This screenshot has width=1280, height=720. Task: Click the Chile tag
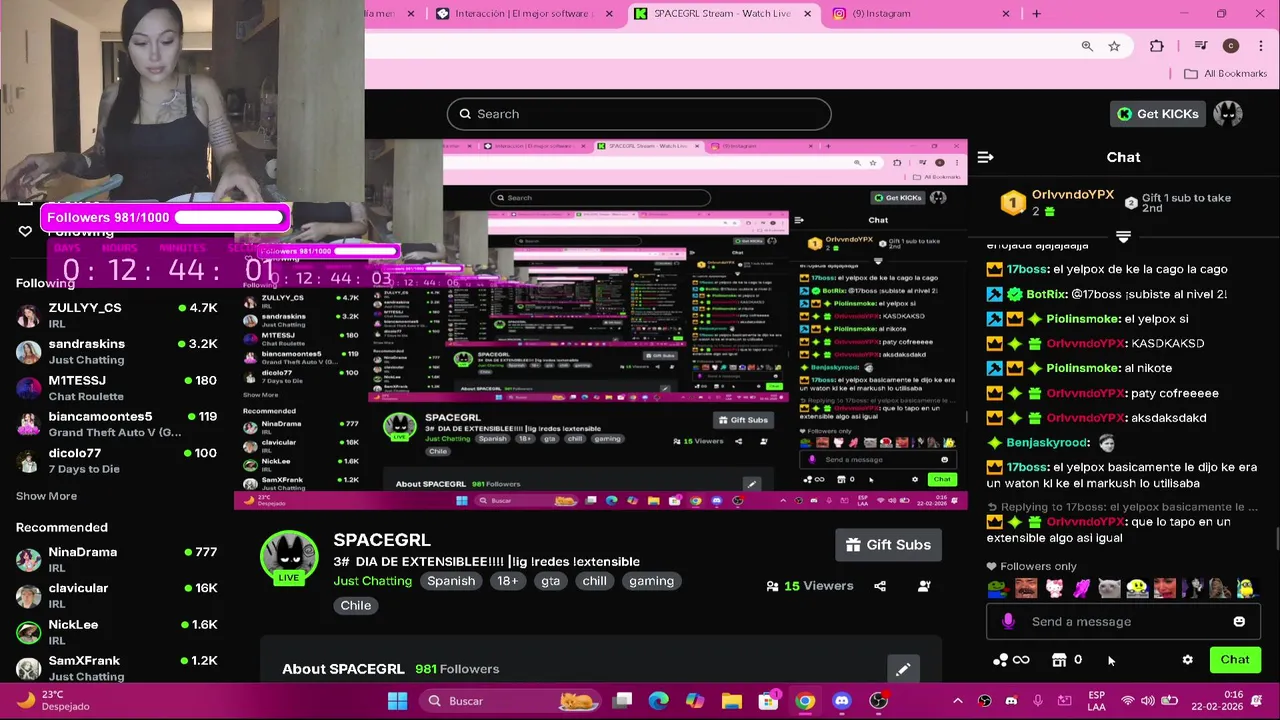355,605
